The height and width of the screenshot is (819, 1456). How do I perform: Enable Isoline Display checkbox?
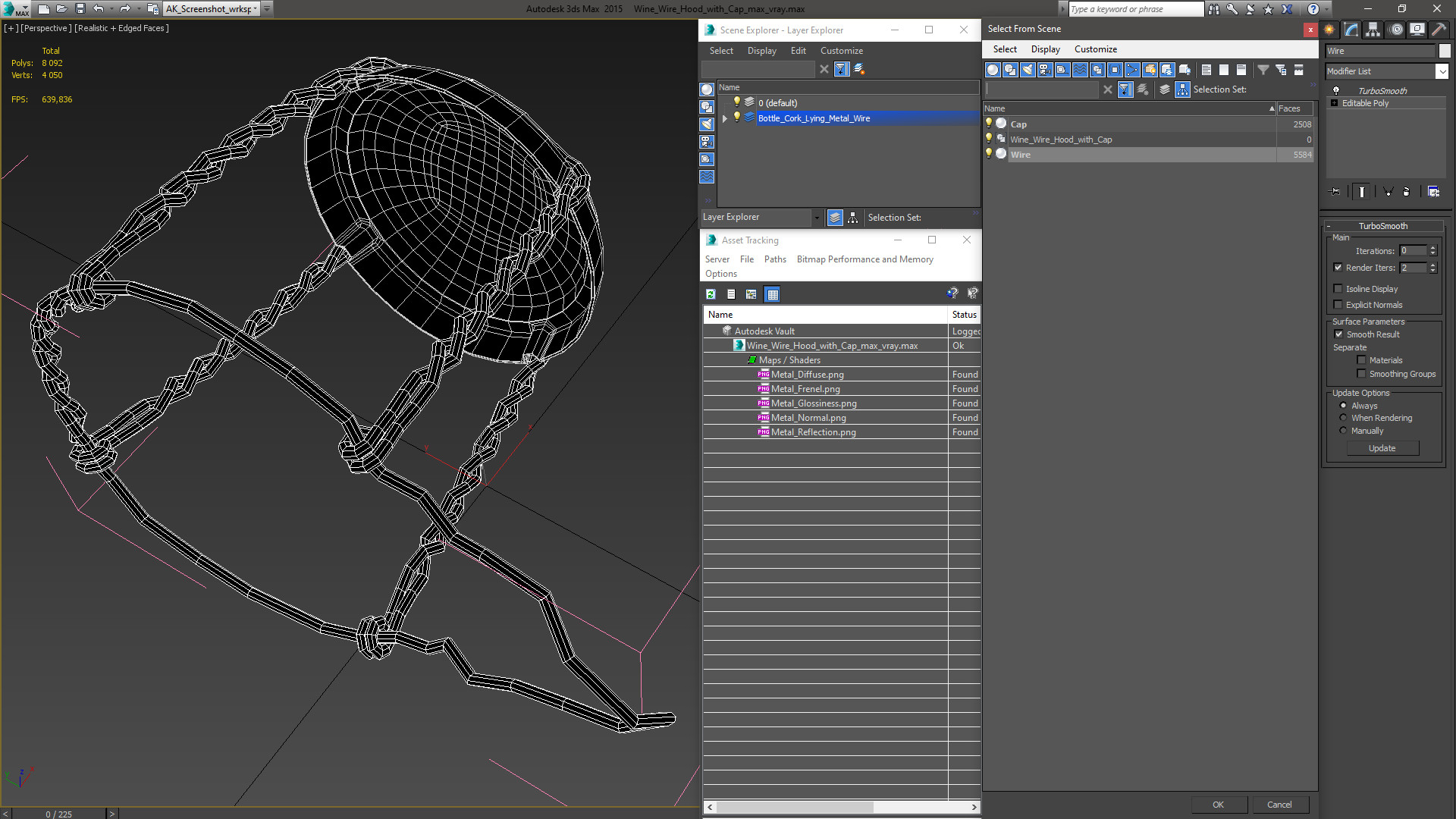pyautogui.click(x=1338, y=289)
